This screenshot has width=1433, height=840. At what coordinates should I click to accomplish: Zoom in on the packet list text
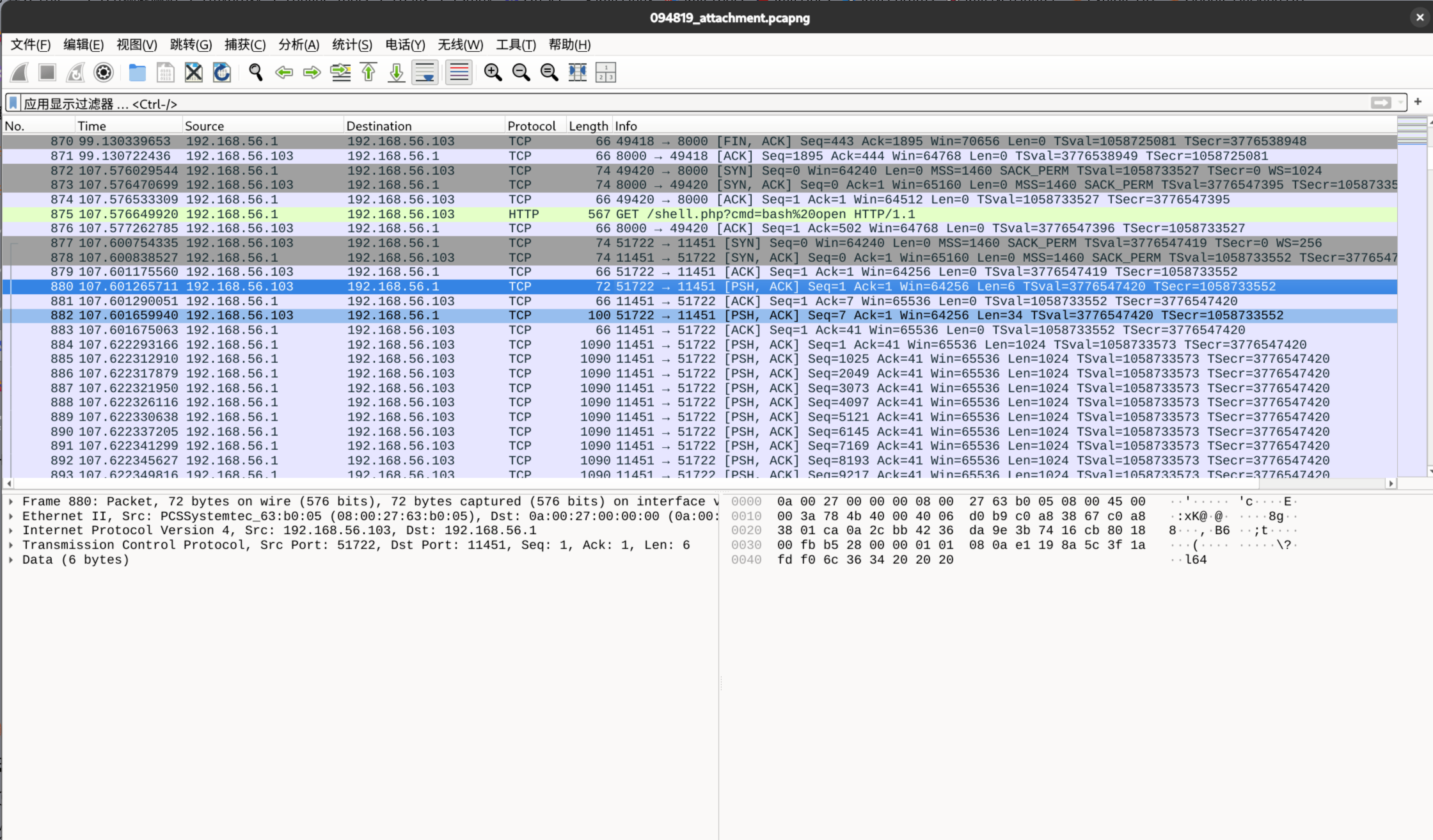point(493,72)
